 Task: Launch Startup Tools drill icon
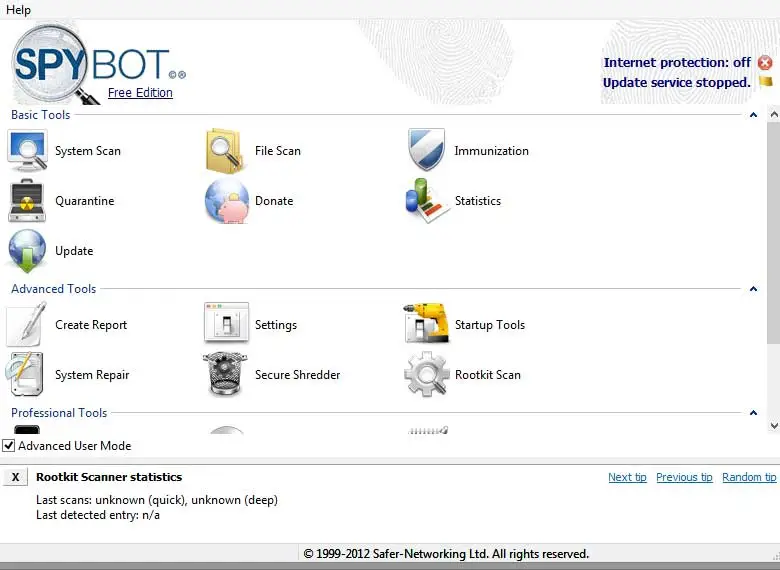tap(426, 323)
